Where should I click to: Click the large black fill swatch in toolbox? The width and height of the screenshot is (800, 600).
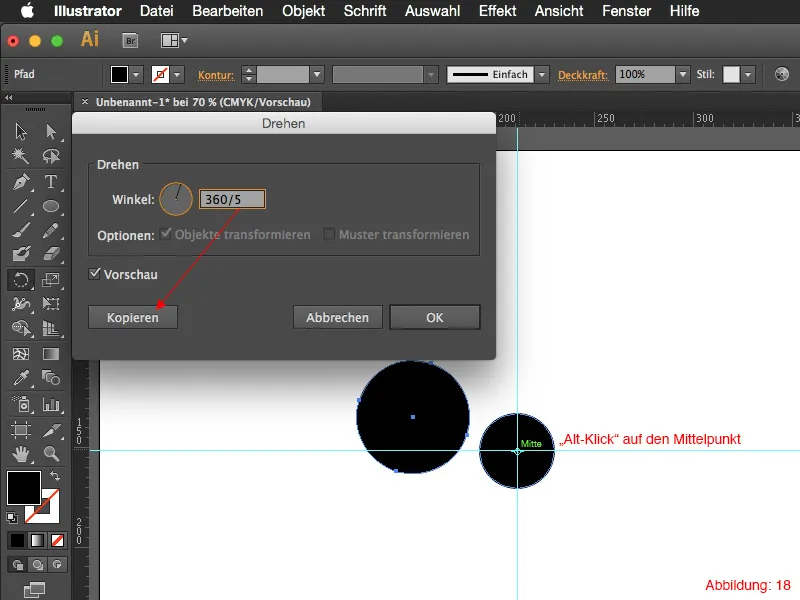click(24, 488)
